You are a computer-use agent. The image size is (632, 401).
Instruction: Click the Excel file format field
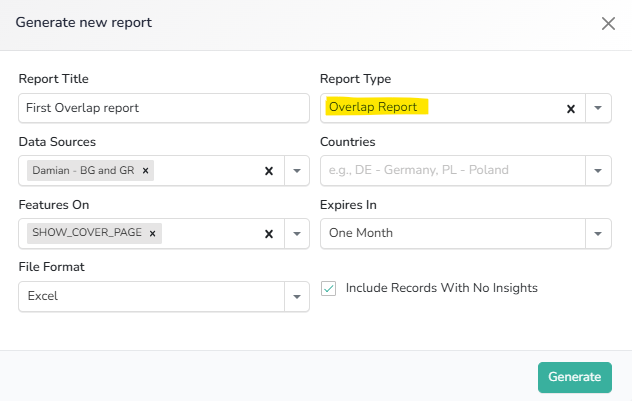pyautogui.click(x=150, y=296)
